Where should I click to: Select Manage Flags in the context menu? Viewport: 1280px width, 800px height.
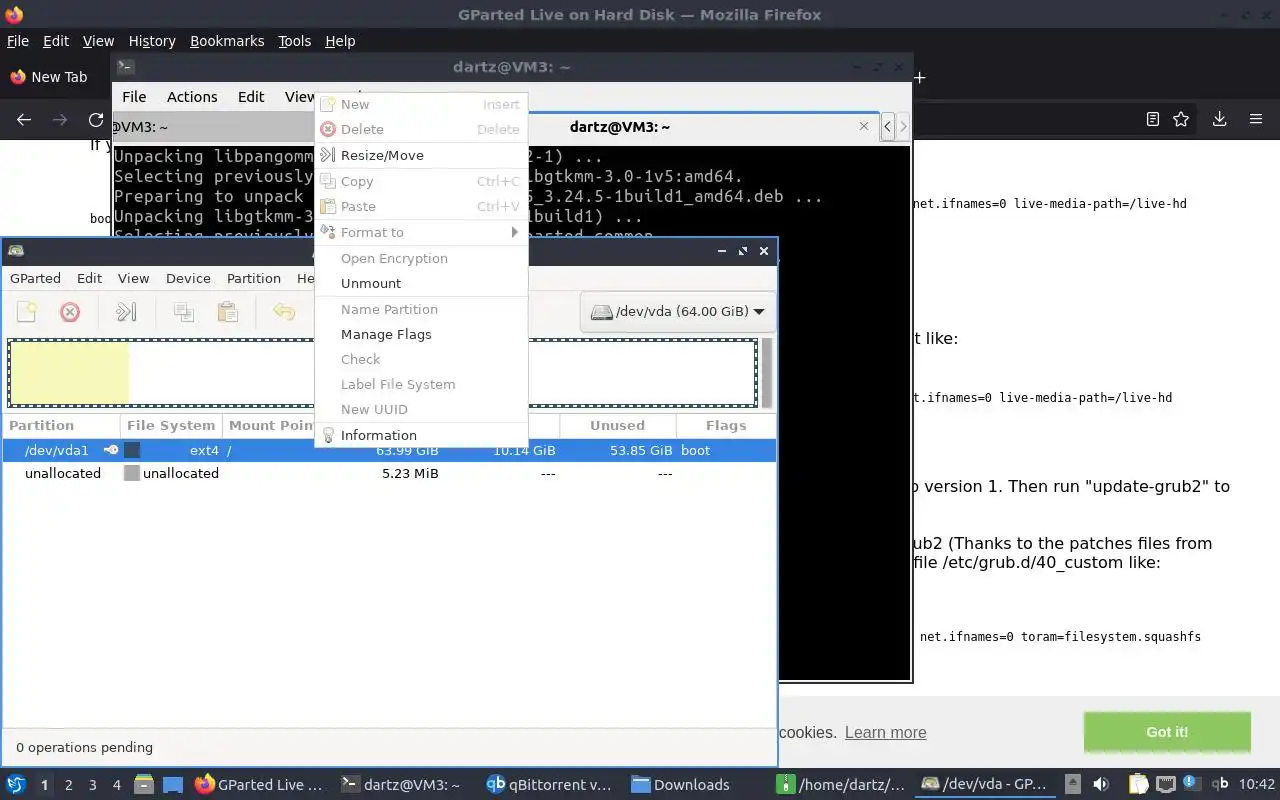point(421,334)
